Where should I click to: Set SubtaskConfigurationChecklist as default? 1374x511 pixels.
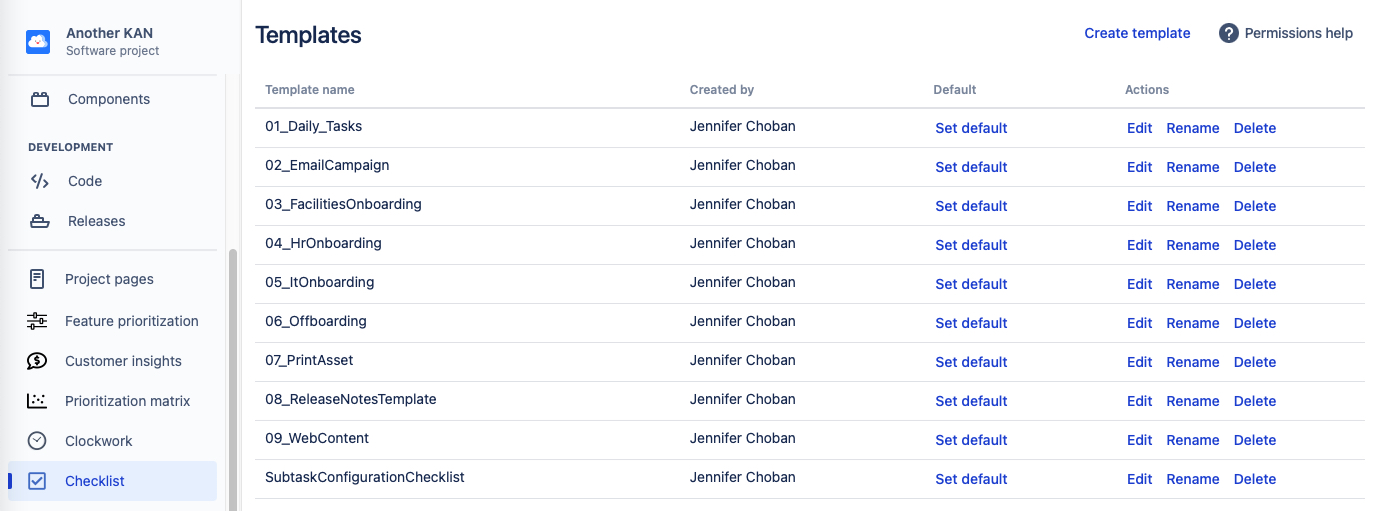pos(971,479)
